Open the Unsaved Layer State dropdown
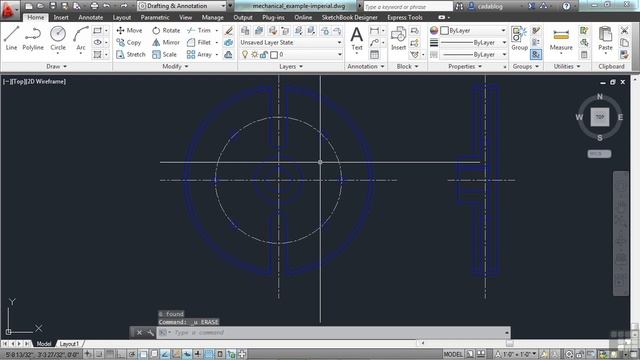The image size is (640, 360). point(291,42)
